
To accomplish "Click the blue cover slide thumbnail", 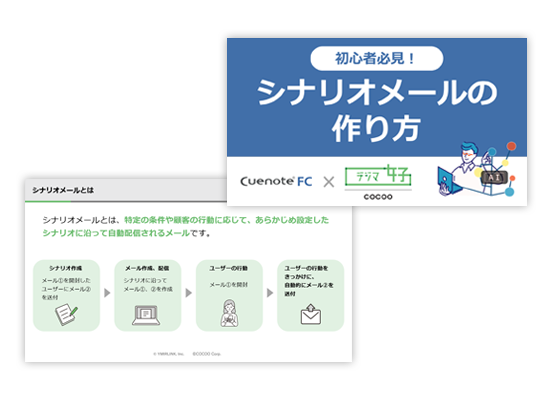I will [377, 122].
